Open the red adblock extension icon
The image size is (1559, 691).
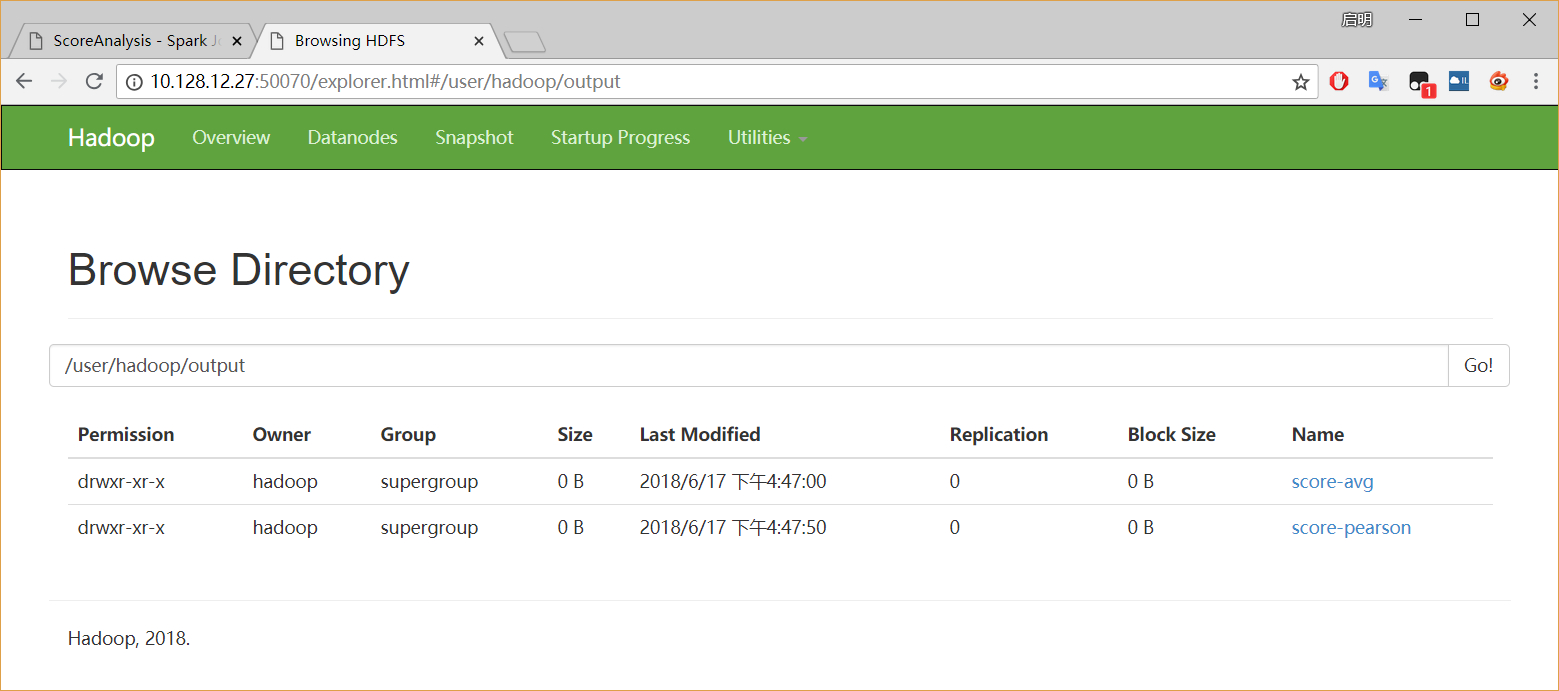click(x=1339, y=81)
